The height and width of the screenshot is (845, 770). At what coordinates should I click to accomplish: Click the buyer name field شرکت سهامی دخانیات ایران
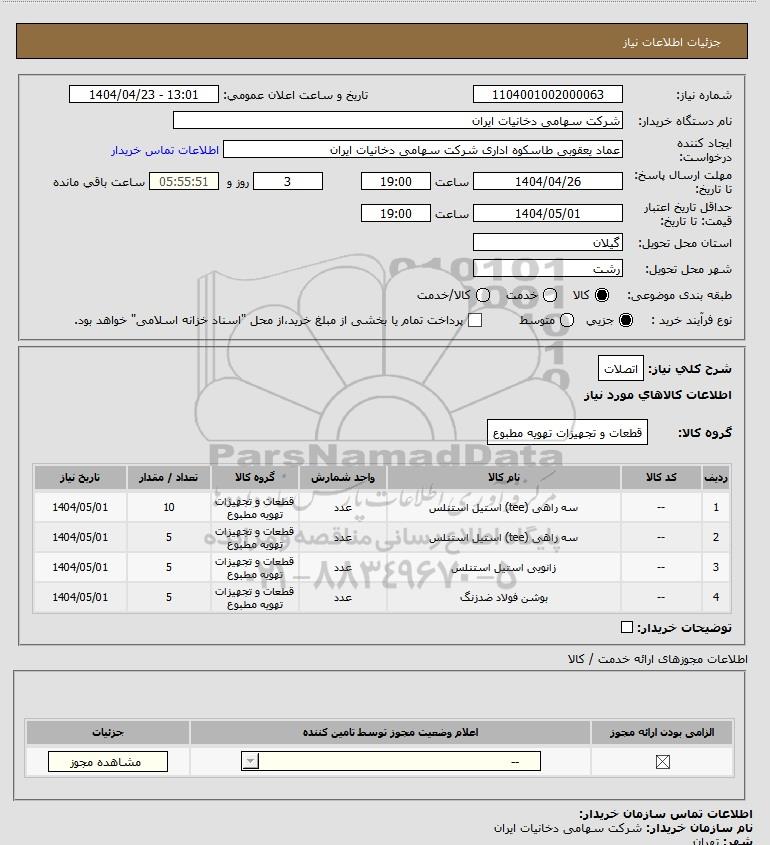[398, 121]
